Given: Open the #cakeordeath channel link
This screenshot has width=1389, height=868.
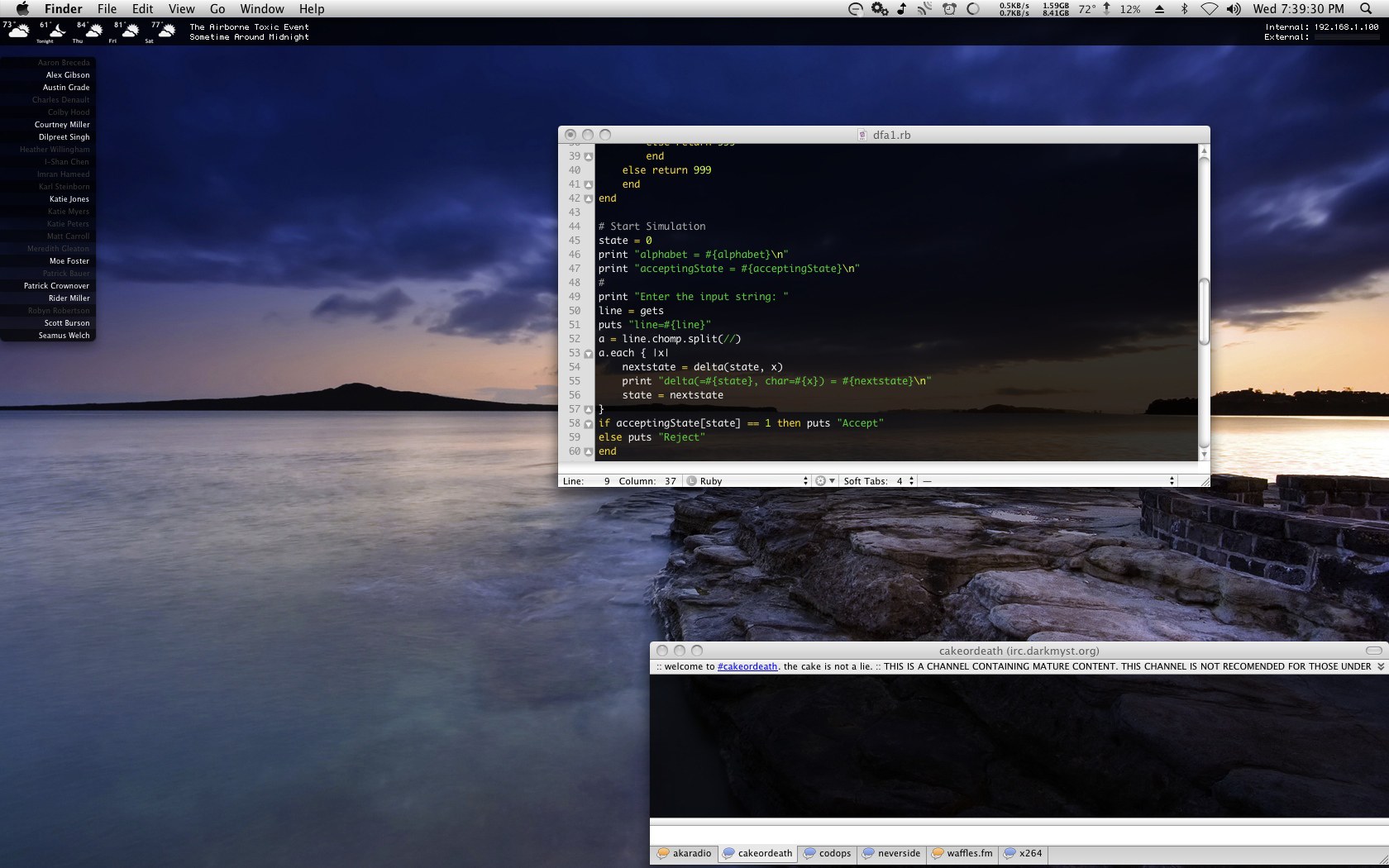Looking at the screenshot, I should coord(747,666).
